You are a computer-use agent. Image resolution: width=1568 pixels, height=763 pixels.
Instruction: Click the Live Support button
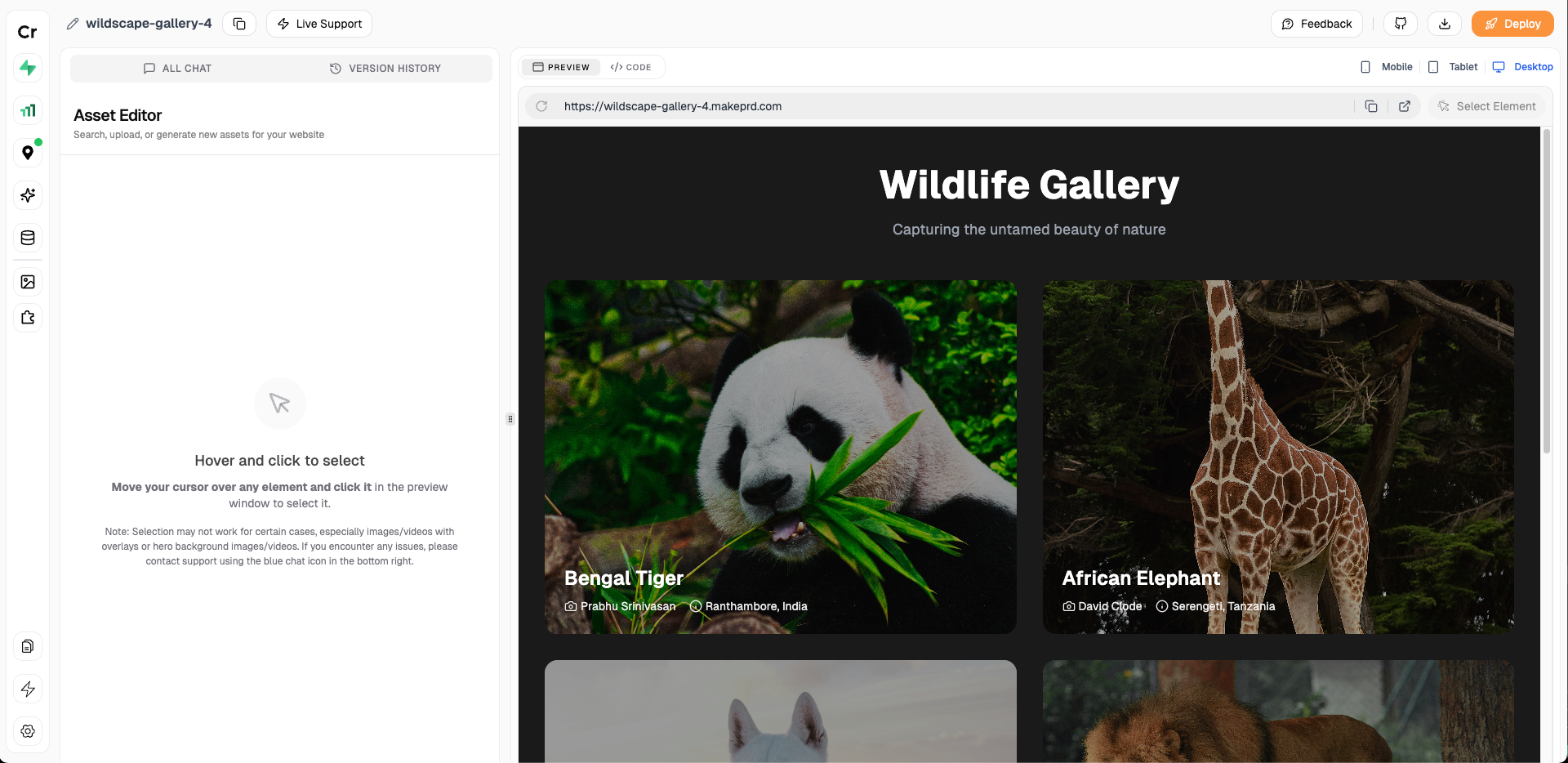[x=319, y=24]
